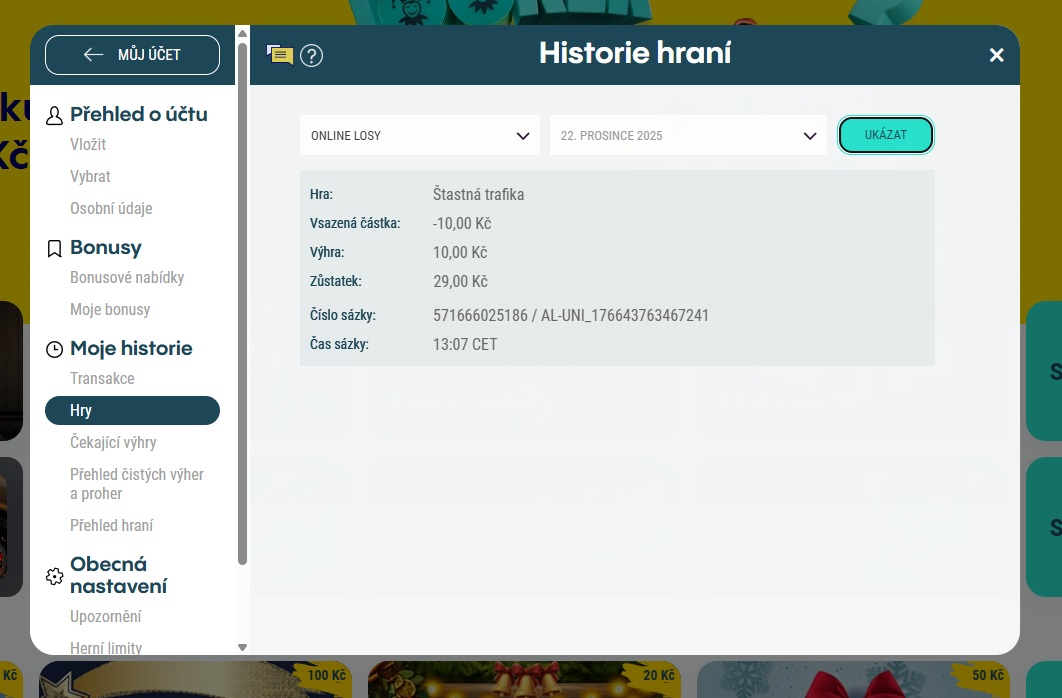1062x698 pixels.
Task: Switch to Transakce history
Action: [x=102, y=379]
